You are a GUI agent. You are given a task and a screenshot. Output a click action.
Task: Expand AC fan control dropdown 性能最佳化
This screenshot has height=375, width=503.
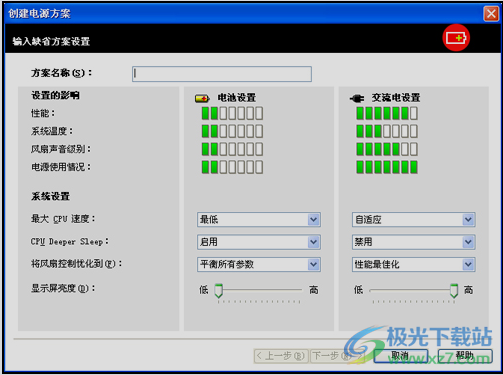click(413, 264)
